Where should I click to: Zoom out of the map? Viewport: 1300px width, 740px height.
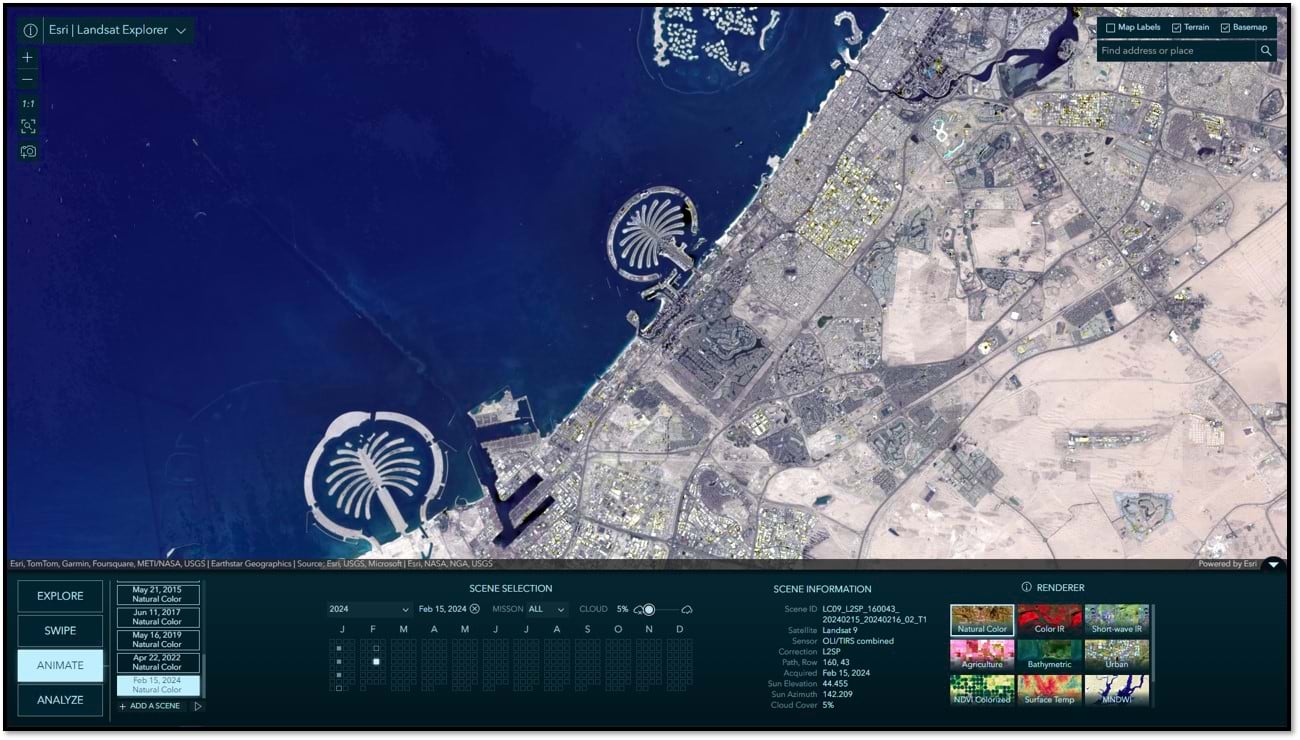[x=28, y=80]
